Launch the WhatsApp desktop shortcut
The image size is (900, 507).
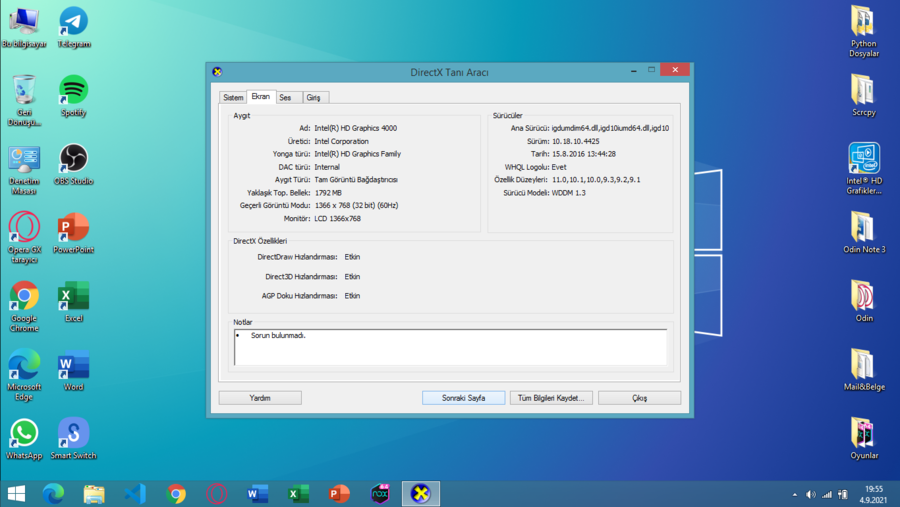tap(24, 434)
